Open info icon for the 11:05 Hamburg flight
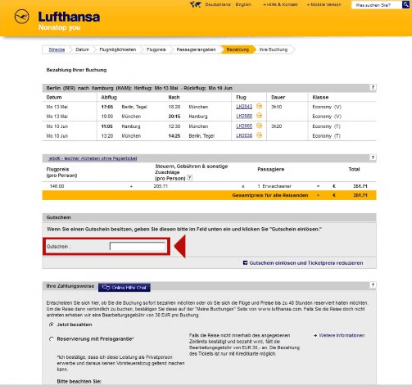412x387 pixels. click(x=259, y=126)
